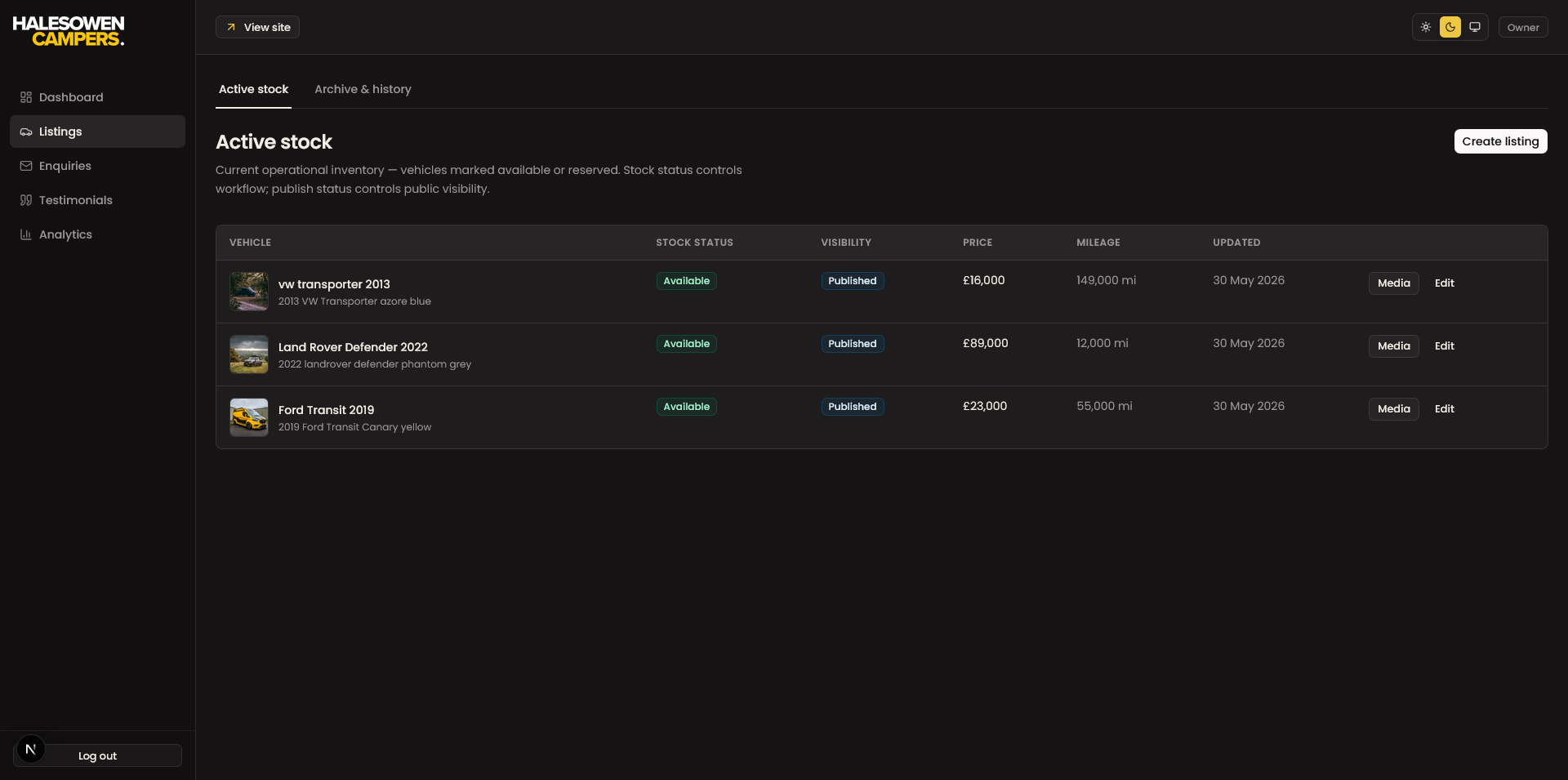The image size is (1568, 780).
Task: Click the N avatar badge
Action: pyautogui.click(x=31, y=749)
